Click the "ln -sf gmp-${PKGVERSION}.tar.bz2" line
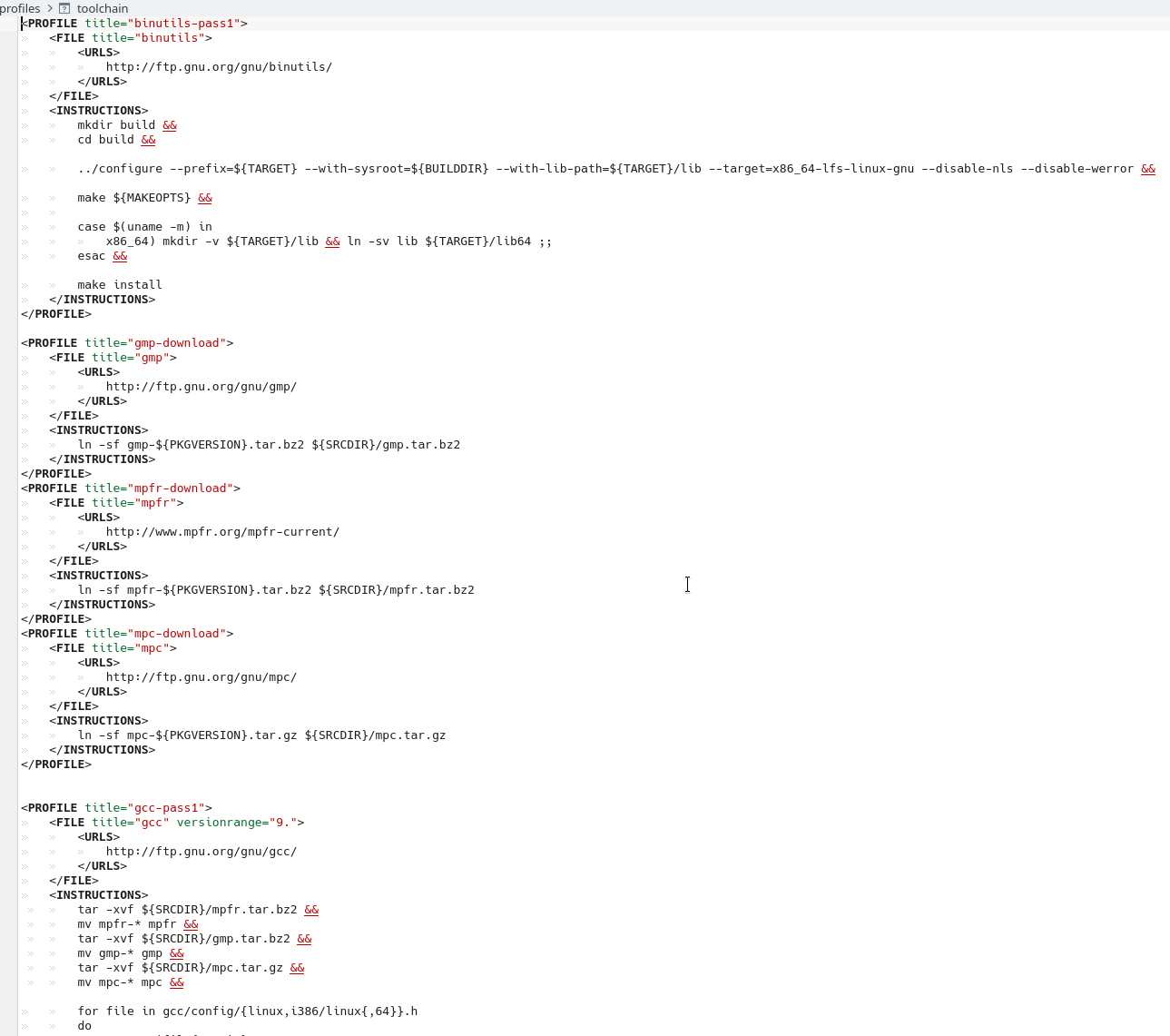This screenshot has width=1170, height=1036. [x=269, y=445]
